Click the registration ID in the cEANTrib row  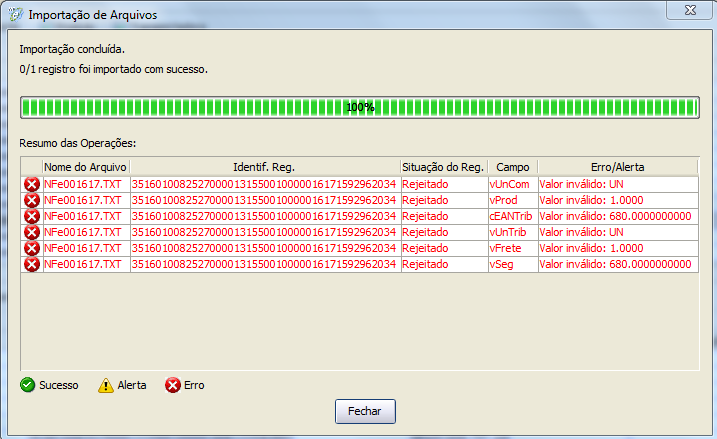click(264, 216)
